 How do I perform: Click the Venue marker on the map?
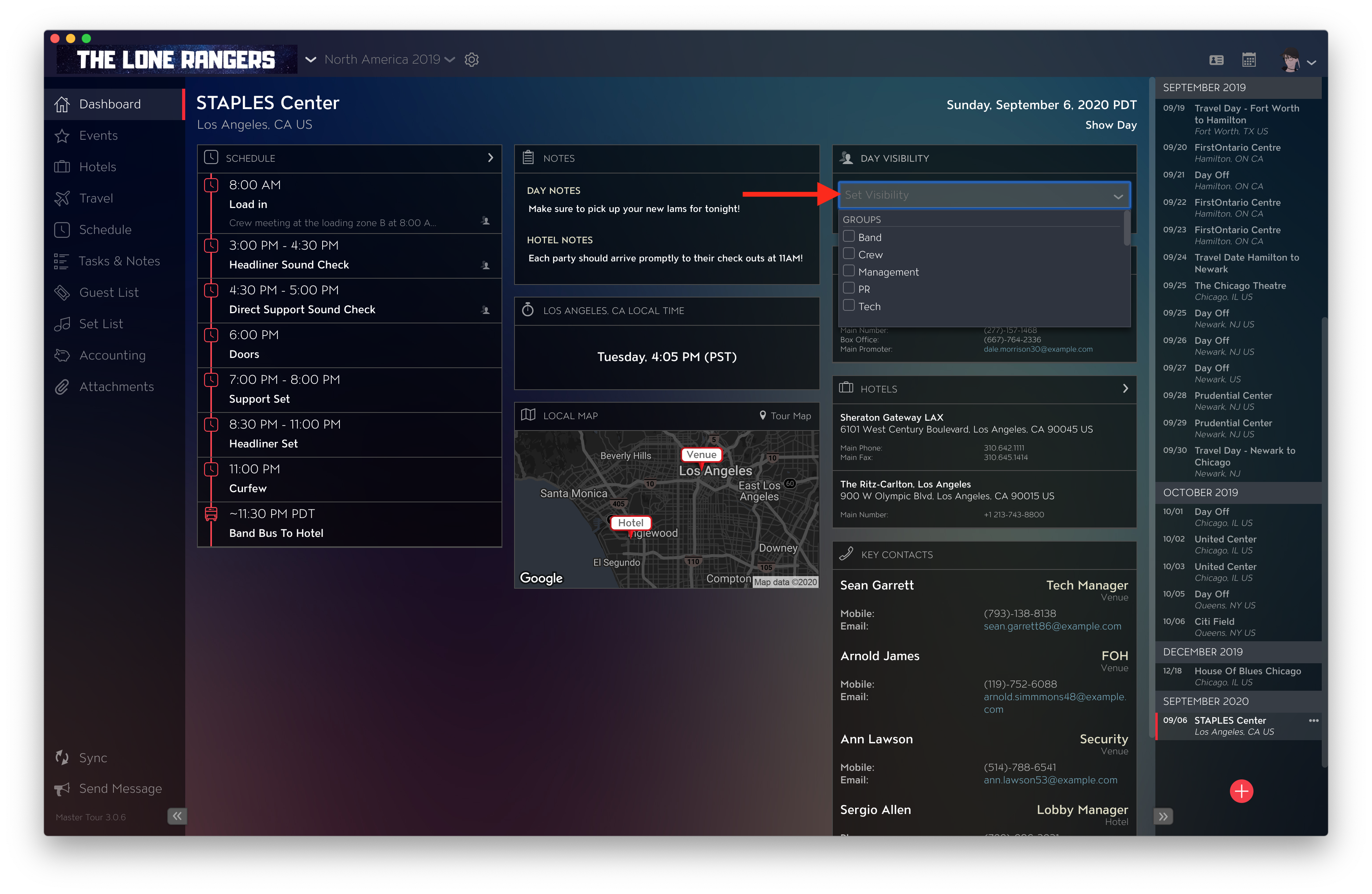pos(701,455)
